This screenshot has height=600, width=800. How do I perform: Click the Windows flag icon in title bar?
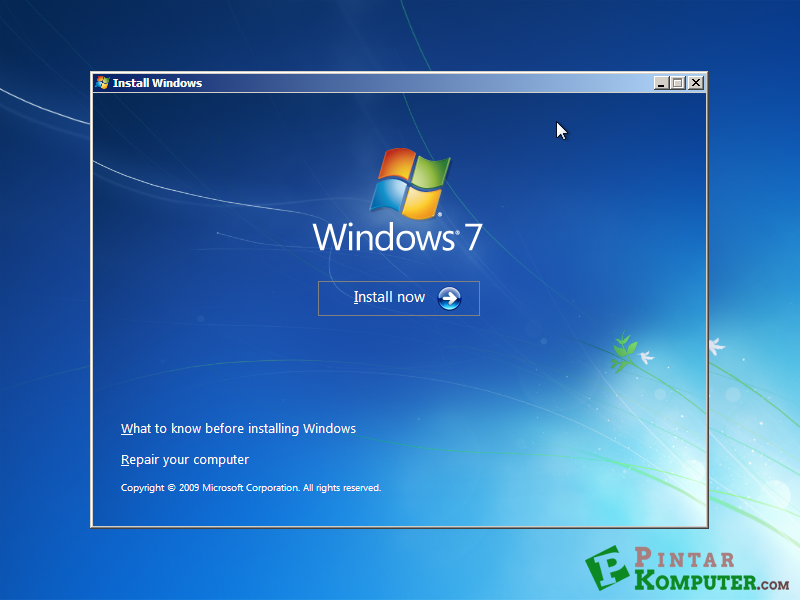[x=103, y=83]
